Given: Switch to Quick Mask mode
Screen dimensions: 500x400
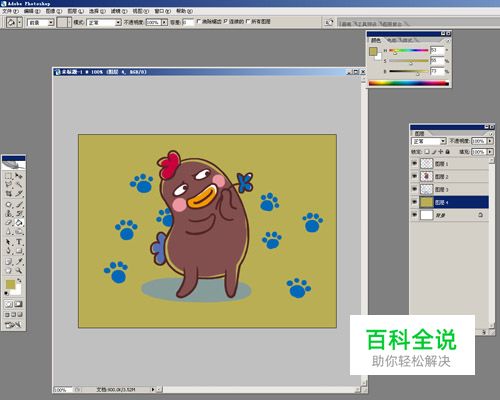Looking at the screenshot, I should pos(18,304).
